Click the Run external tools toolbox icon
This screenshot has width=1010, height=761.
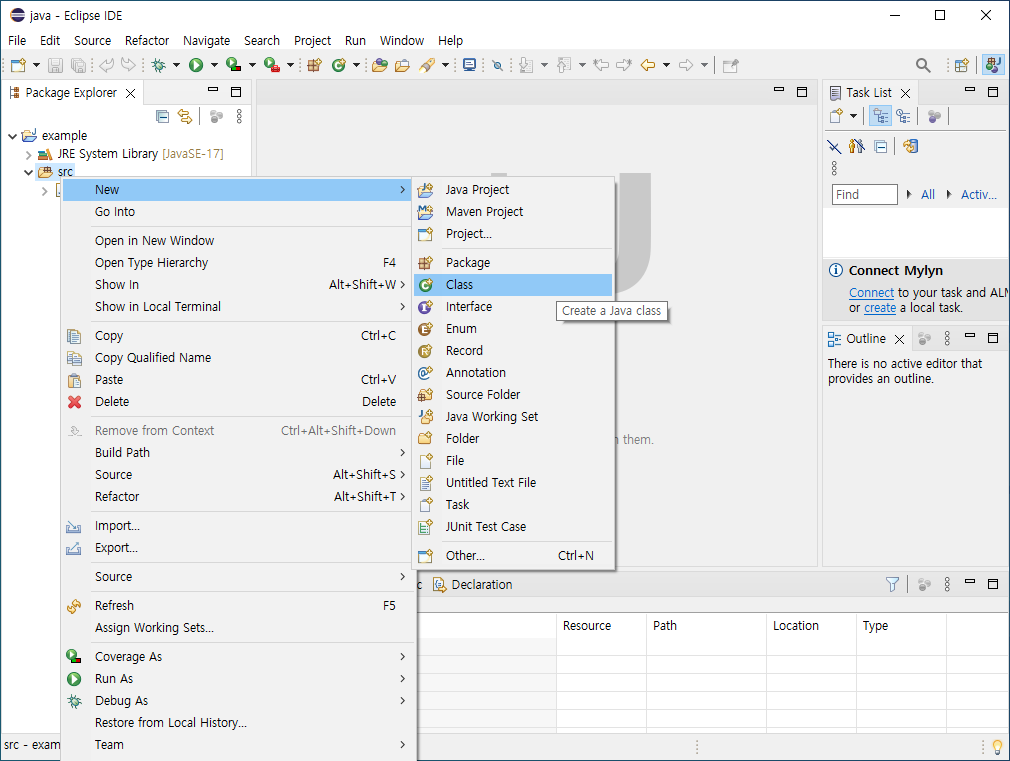point(272,65)
